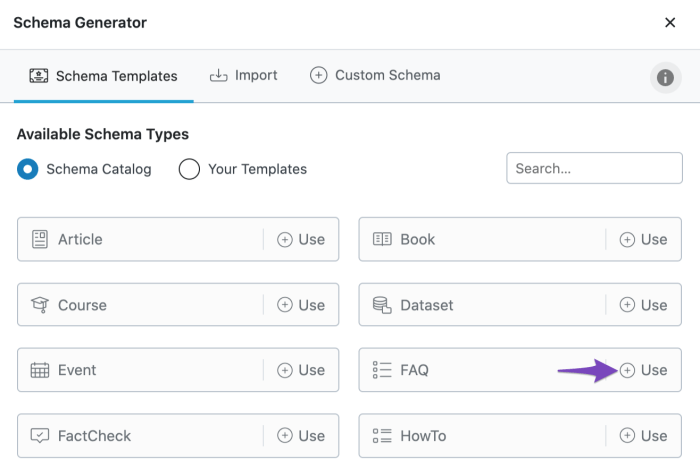Switch to the Import tab

coord(244,75)
